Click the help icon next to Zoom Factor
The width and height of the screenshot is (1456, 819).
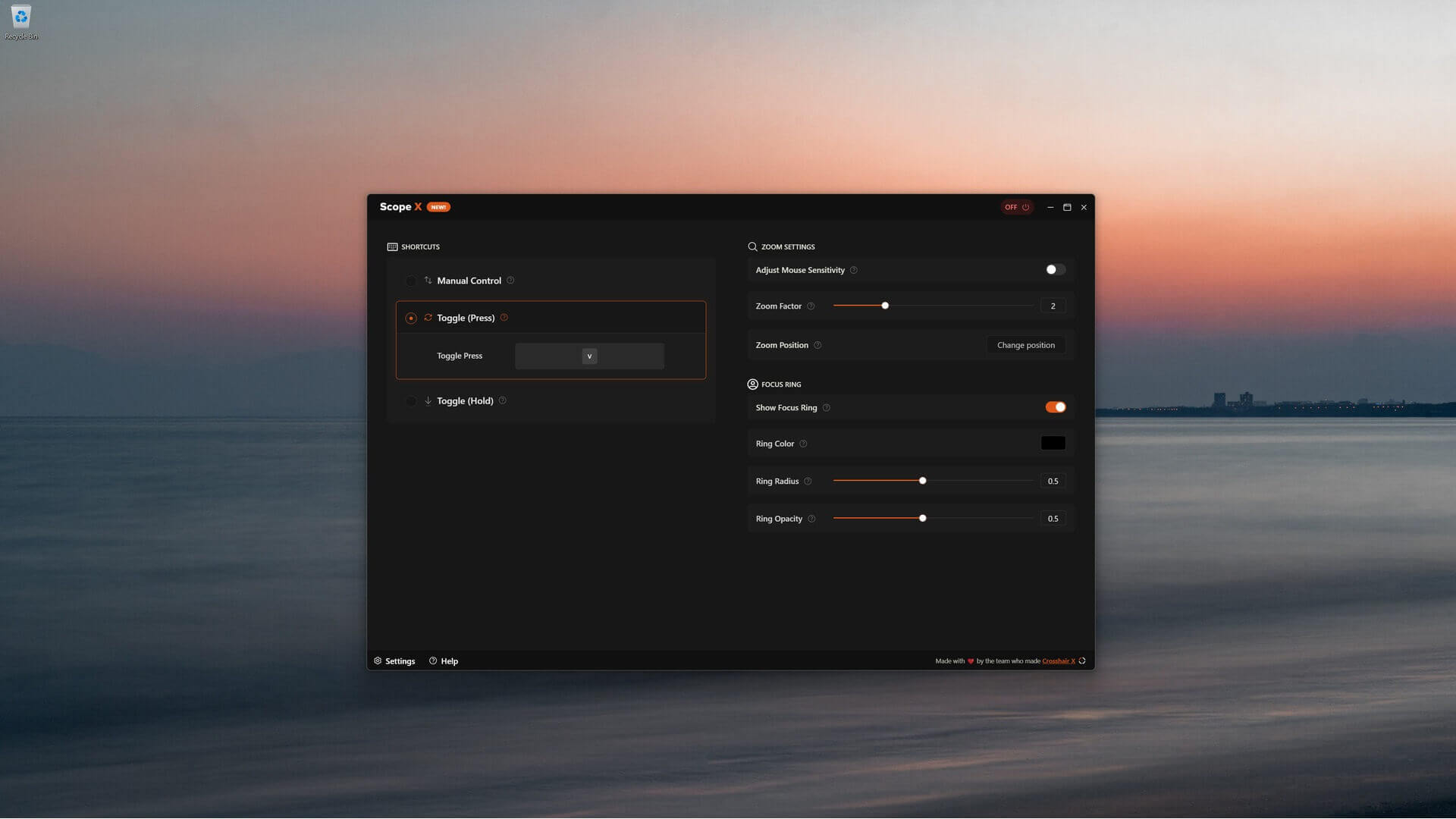click(811, 306)
